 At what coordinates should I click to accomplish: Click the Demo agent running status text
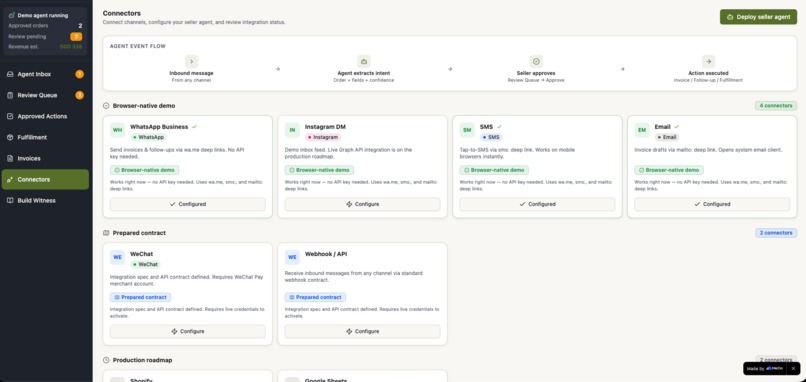[43, 15]
